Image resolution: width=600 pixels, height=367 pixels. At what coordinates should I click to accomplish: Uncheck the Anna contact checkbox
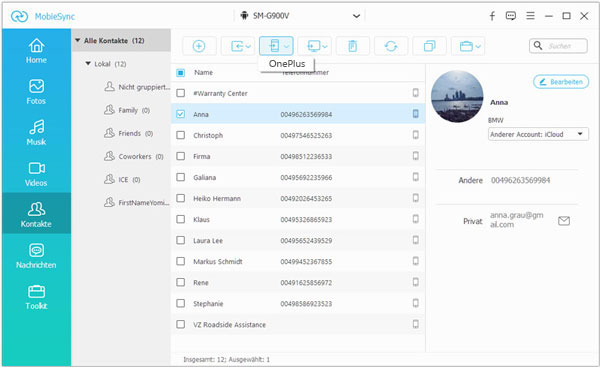[181, 114]
